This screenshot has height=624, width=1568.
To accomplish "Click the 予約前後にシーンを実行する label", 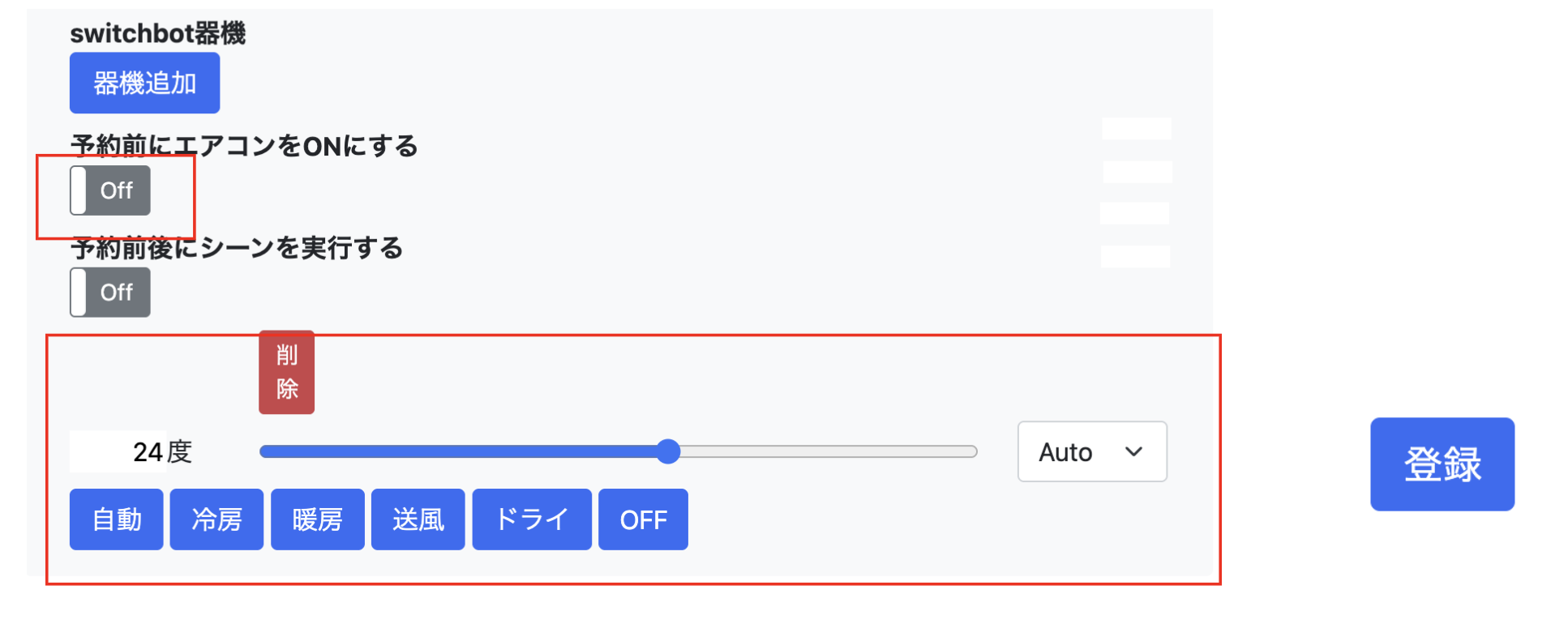I will (237, 248).
